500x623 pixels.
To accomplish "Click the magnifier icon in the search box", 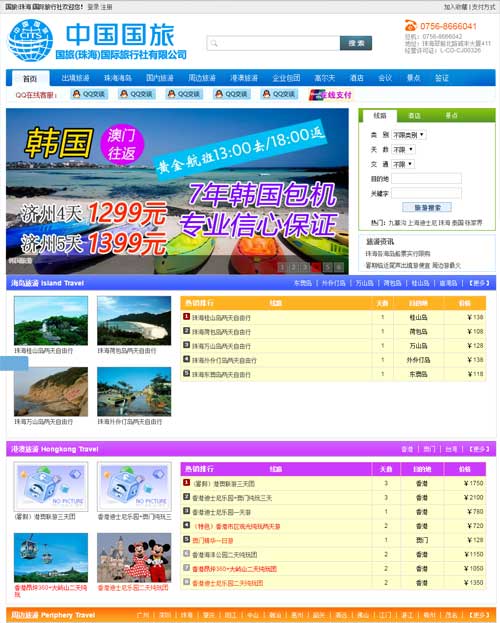I will 214,43.
